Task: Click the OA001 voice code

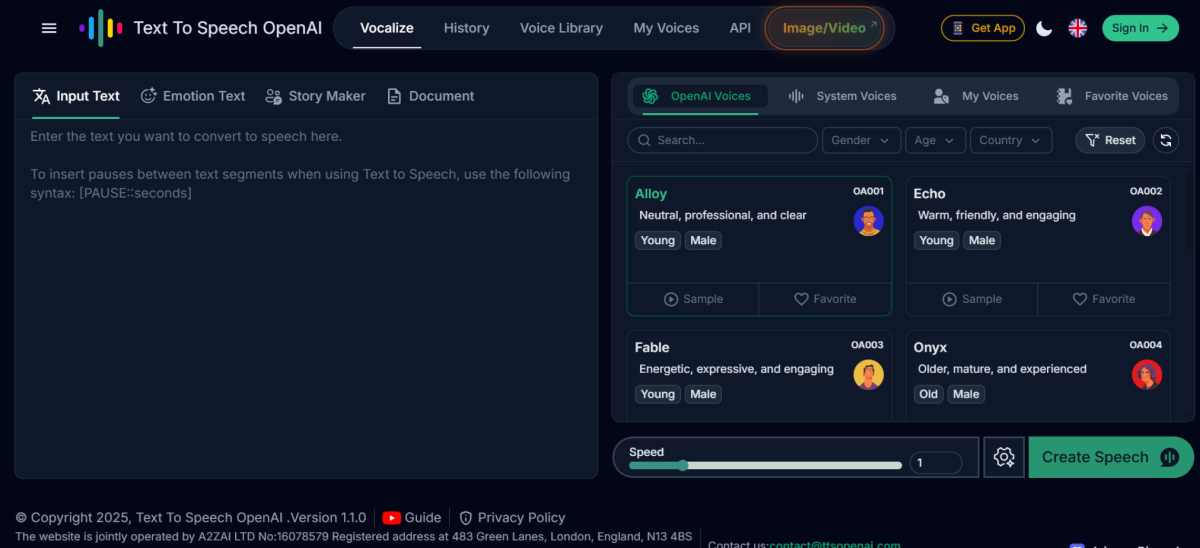Action: [x=867, y=191]
